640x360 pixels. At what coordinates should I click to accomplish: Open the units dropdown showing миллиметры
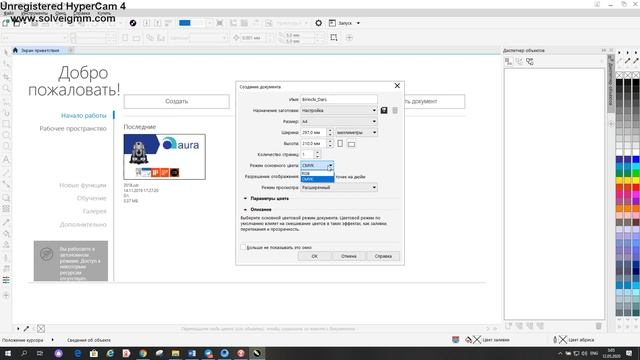pyautogui.click(x=356, y=132)
